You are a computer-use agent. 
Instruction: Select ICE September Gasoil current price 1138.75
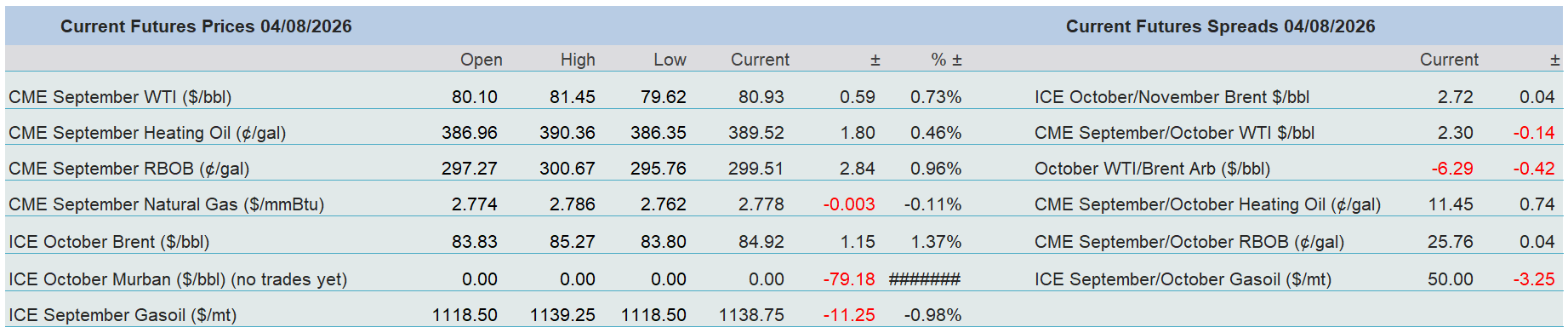pos(751,315)
